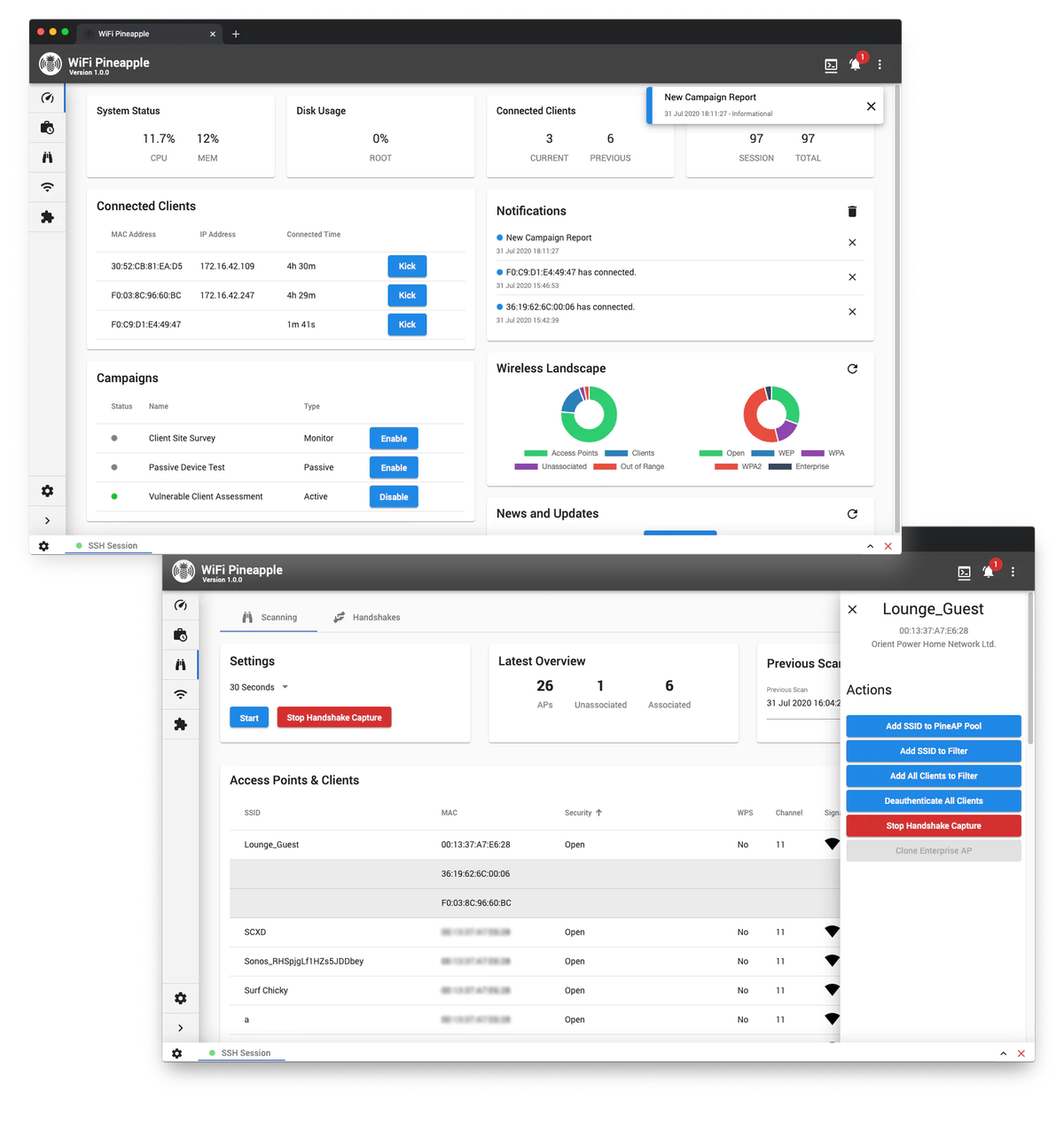Select Sonos_RHSpjgLf1HZs5JDDbey row
Viewport: 1064px width, 1124px height.
coord(535,962)
